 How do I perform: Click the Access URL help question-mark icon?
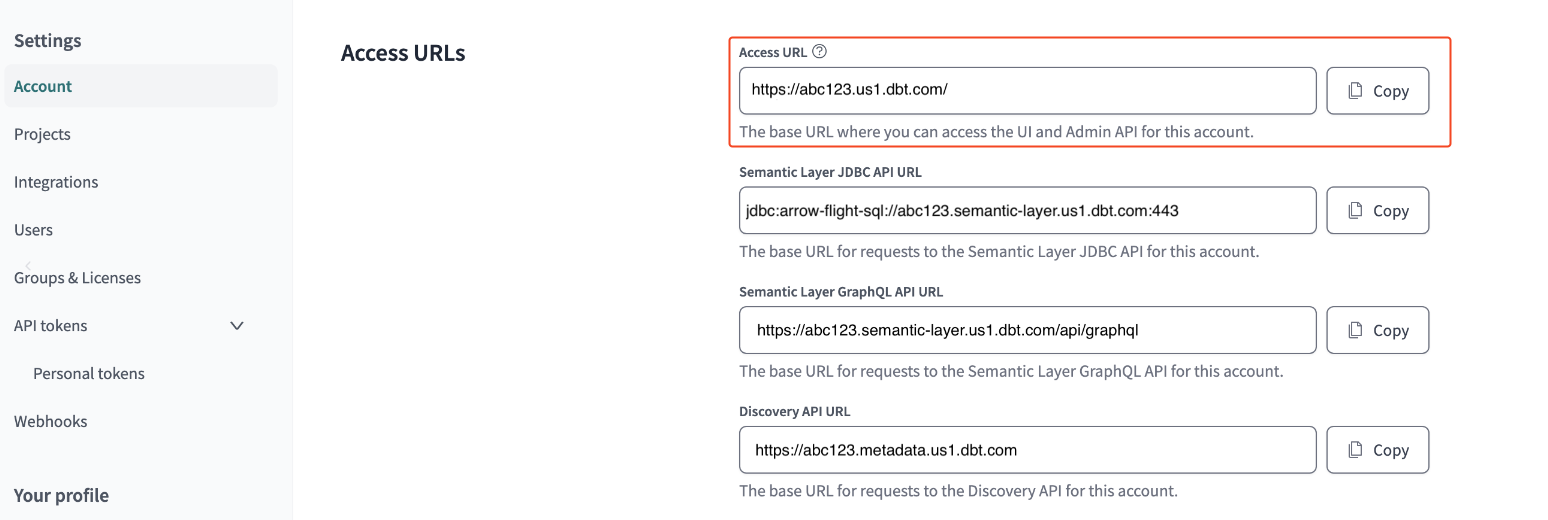coord(820,52)
